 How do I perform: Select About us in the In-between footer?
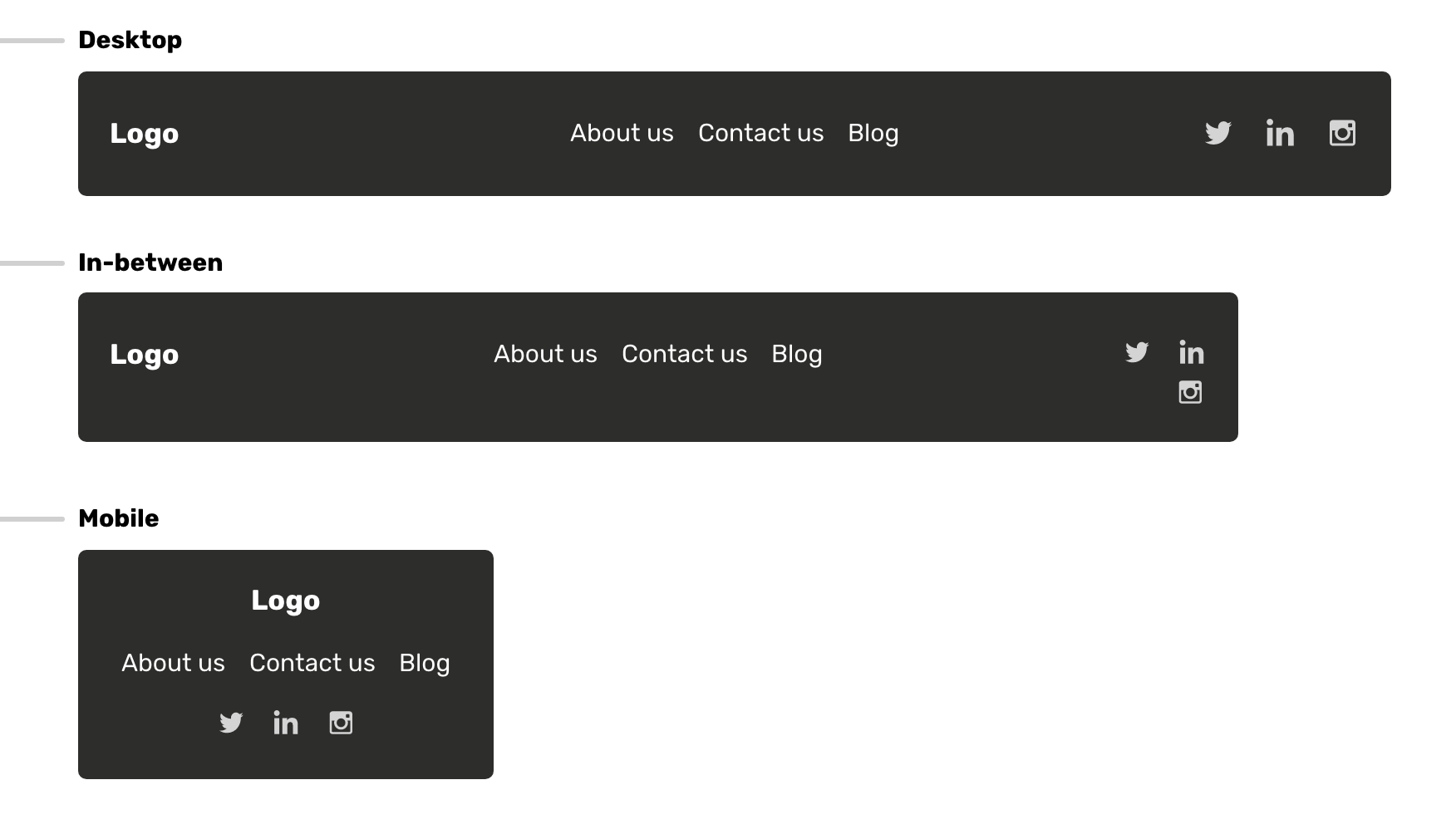click(545, 354)
